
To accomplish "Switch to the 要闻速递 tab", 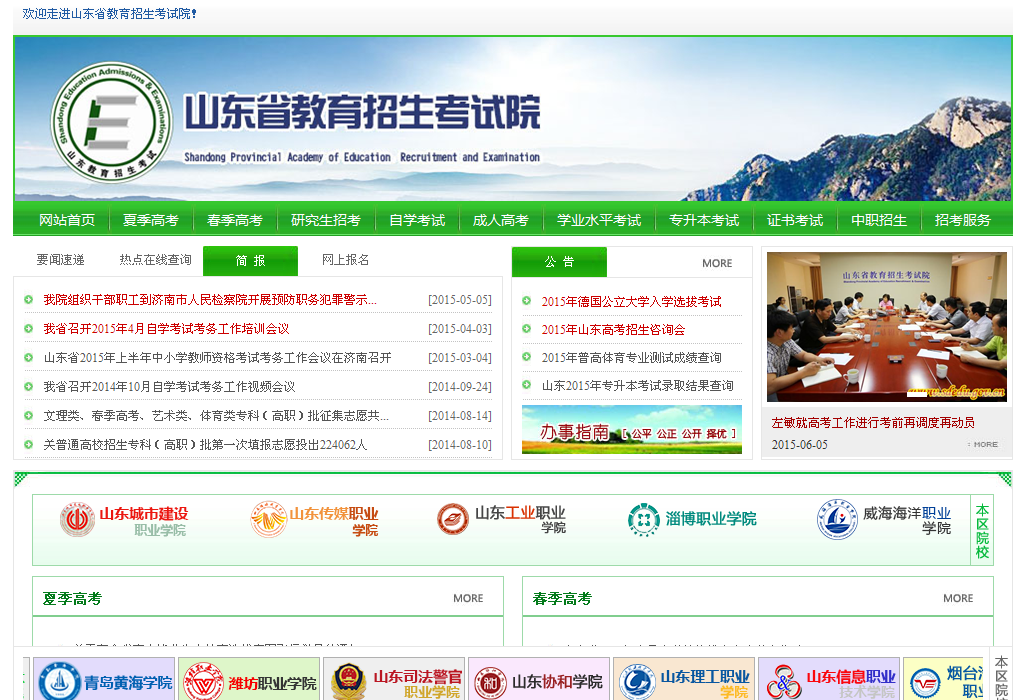I will coord(60,260).
